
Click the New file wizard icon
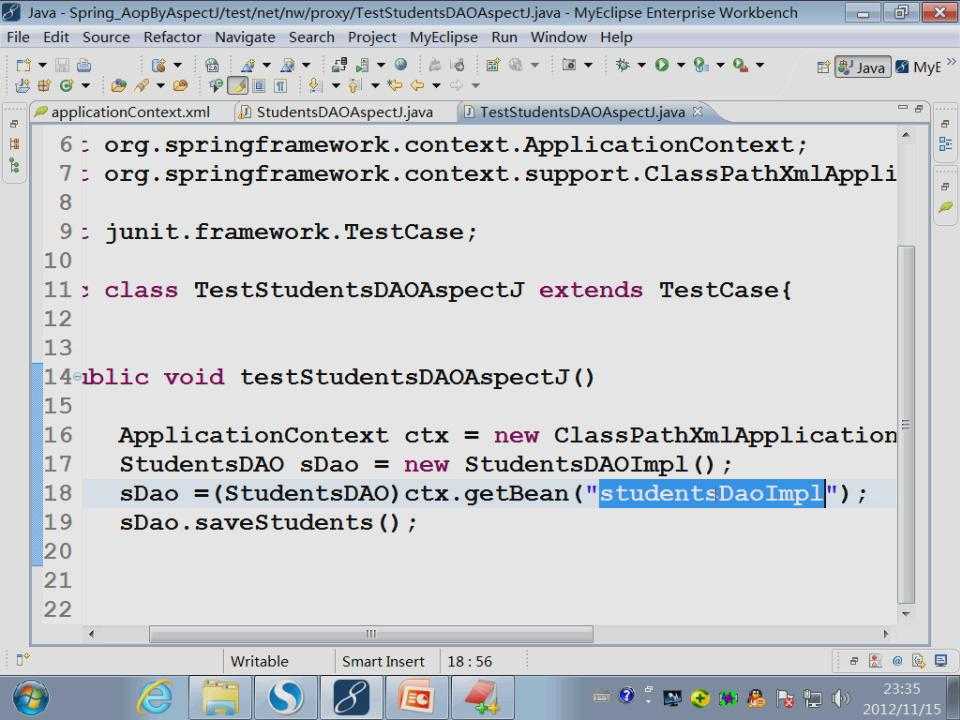(x=23, y=65)
